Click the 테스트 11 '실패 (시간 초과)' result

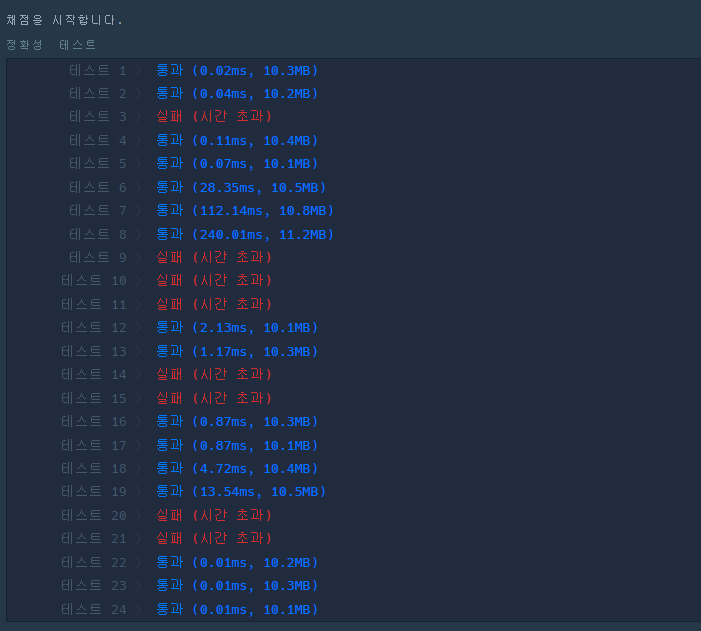click(214, 305)
